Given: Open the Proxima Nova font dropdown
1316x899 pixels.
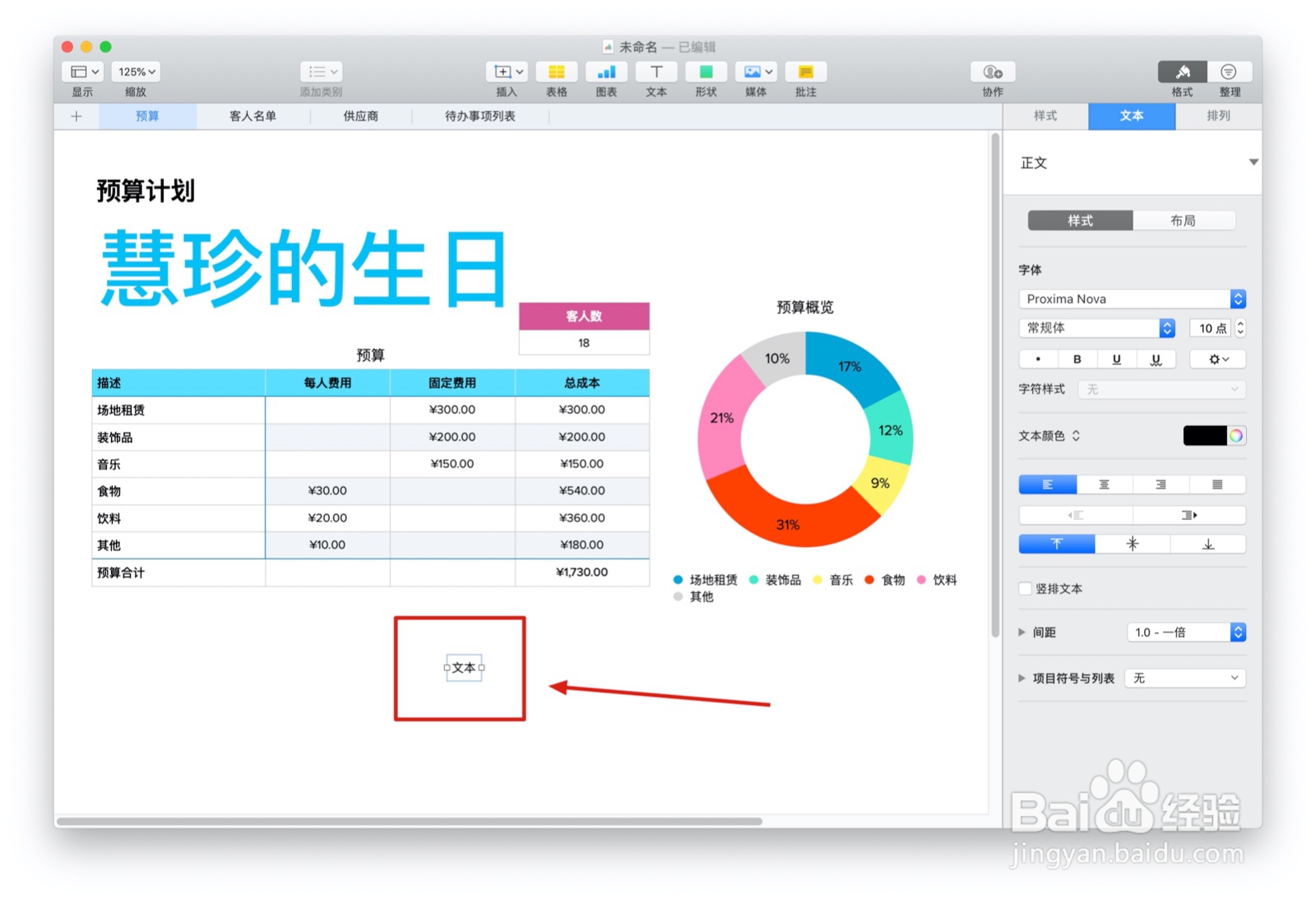Looking at the screenshot, I should (1131, 299).
